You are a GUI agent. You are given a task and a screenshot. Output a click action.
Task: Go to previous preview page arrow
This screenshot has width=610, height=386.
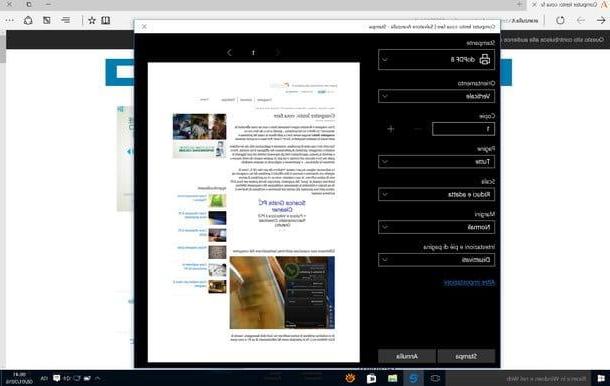(277, 53)
